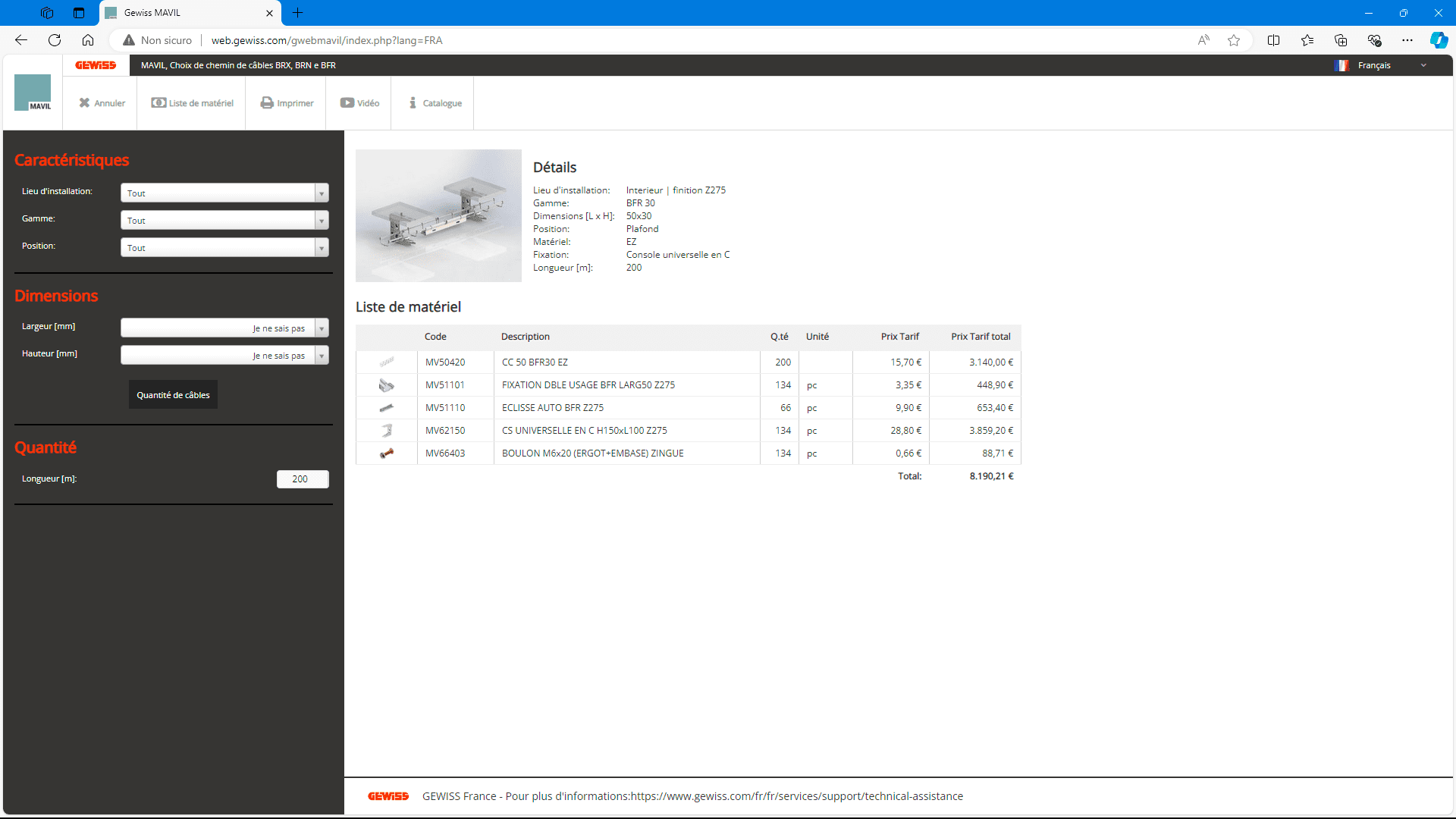Click the French flag icon
1456x819 pixels.
(1341, 65)
